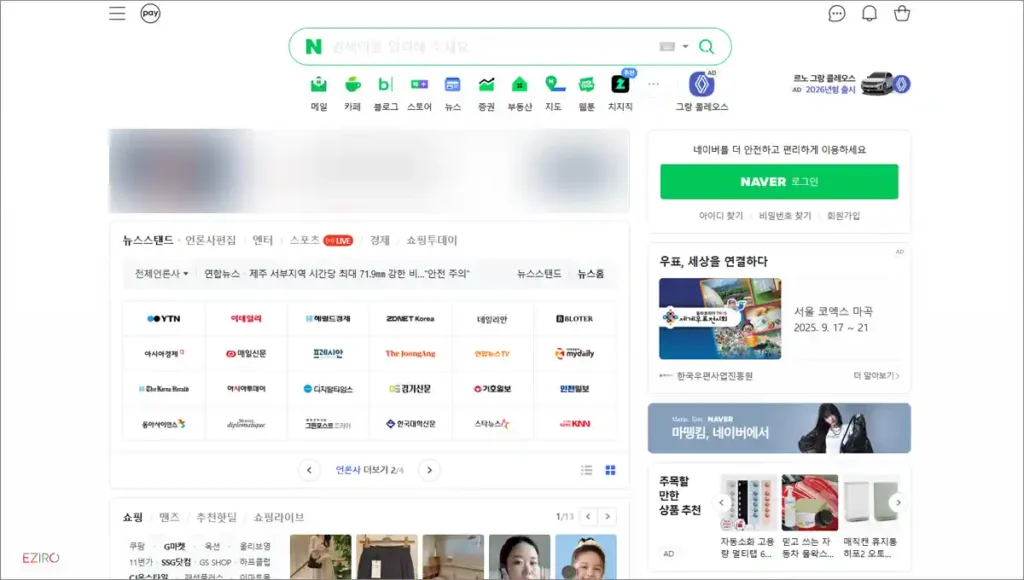Viewport: 1024px width, 580px height.
Task: Expand the 전체언론사 dropdown
Action: pyautogui.click(x=161, y=274)
